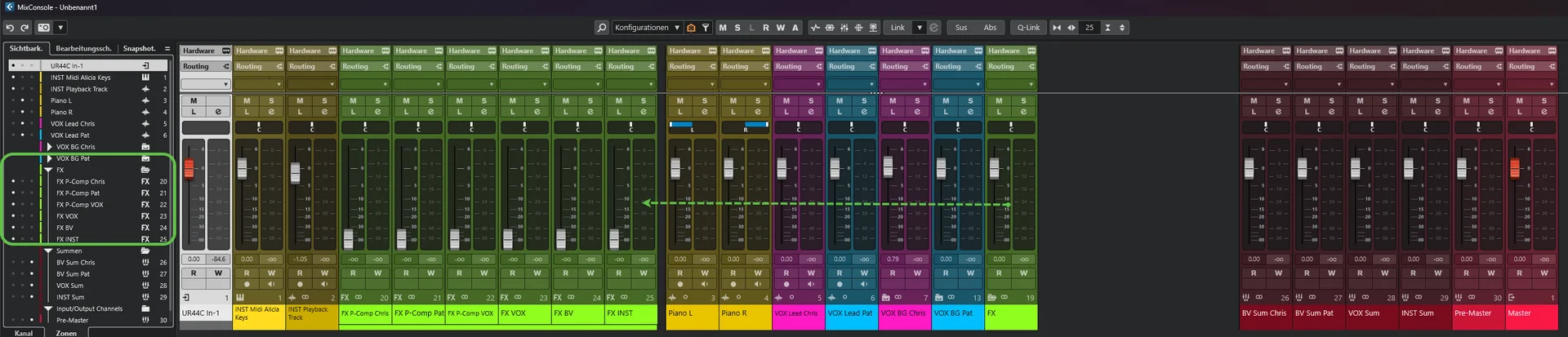The height and width of the screenshot is (337, 1568).
Task: Switch to the Snapshot. tab
Action: (140, 48)
